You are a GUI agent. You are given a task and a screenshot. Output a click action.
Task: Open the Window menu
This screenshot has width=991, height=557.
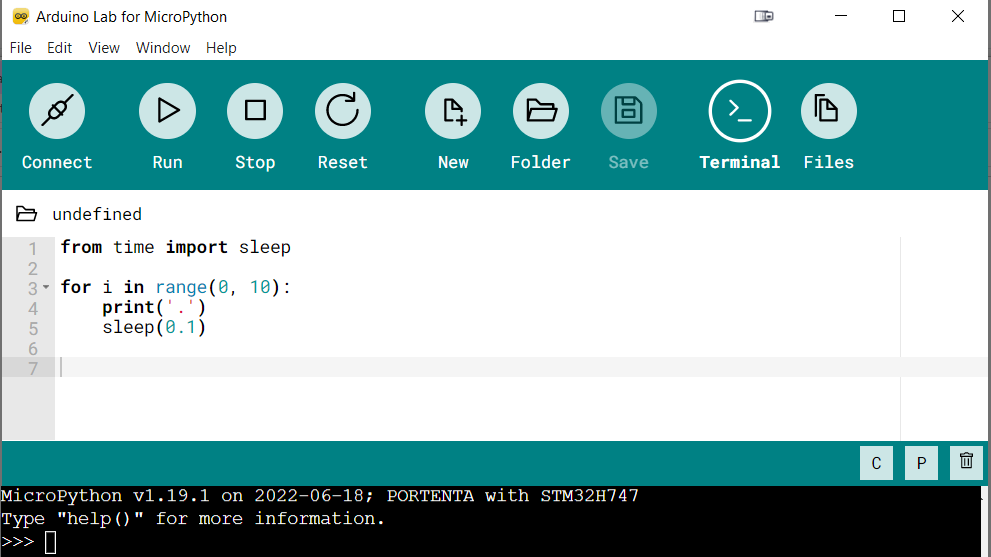(x=163, y=48)
